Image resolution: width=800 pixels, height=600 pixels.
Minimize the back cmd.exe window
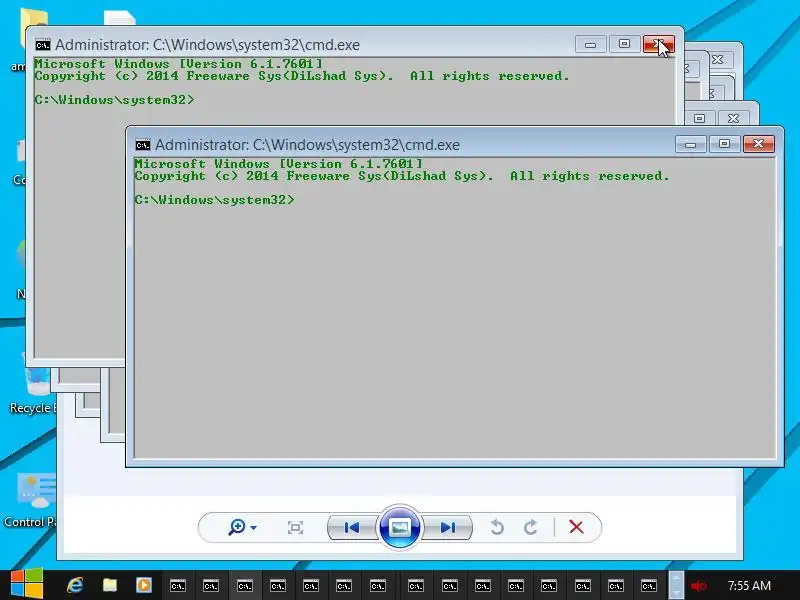590,44
